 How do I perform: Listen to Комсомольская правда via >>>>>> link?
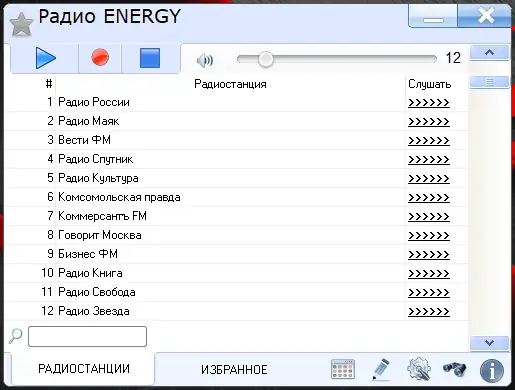(x=429, y=198)
